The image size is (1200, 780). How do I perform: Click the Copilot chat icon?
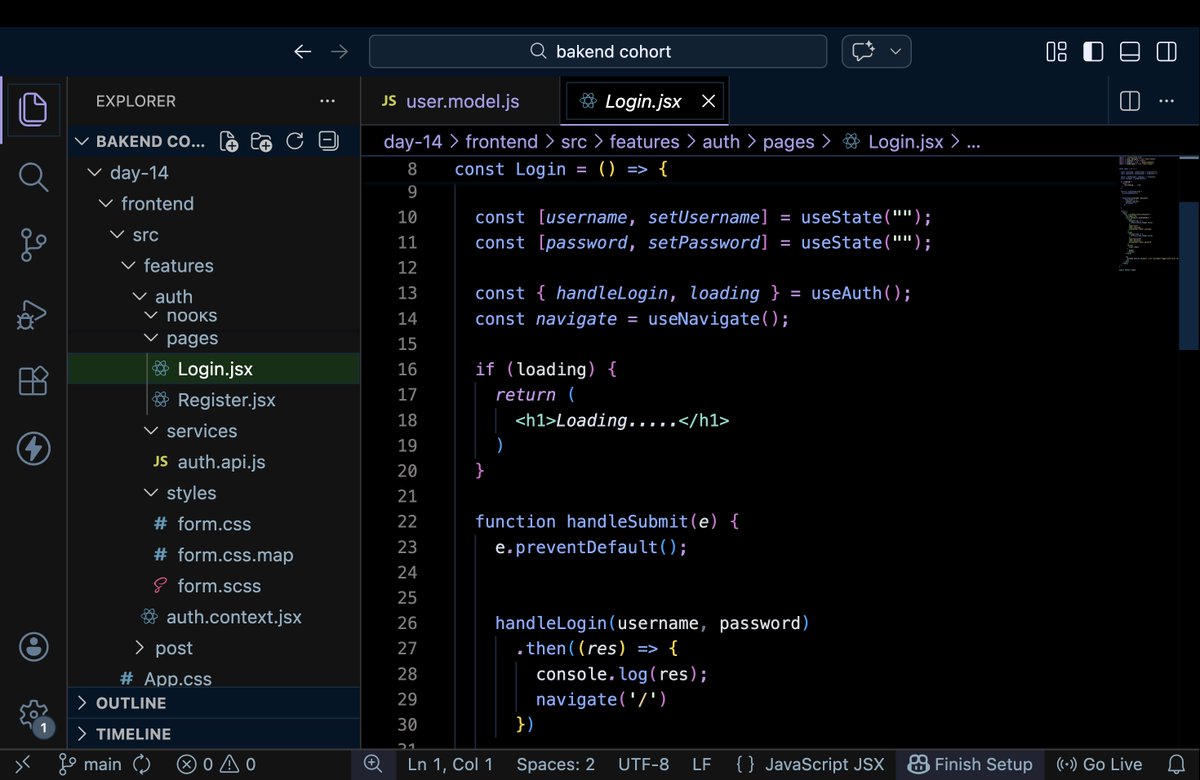coord(864,51)
